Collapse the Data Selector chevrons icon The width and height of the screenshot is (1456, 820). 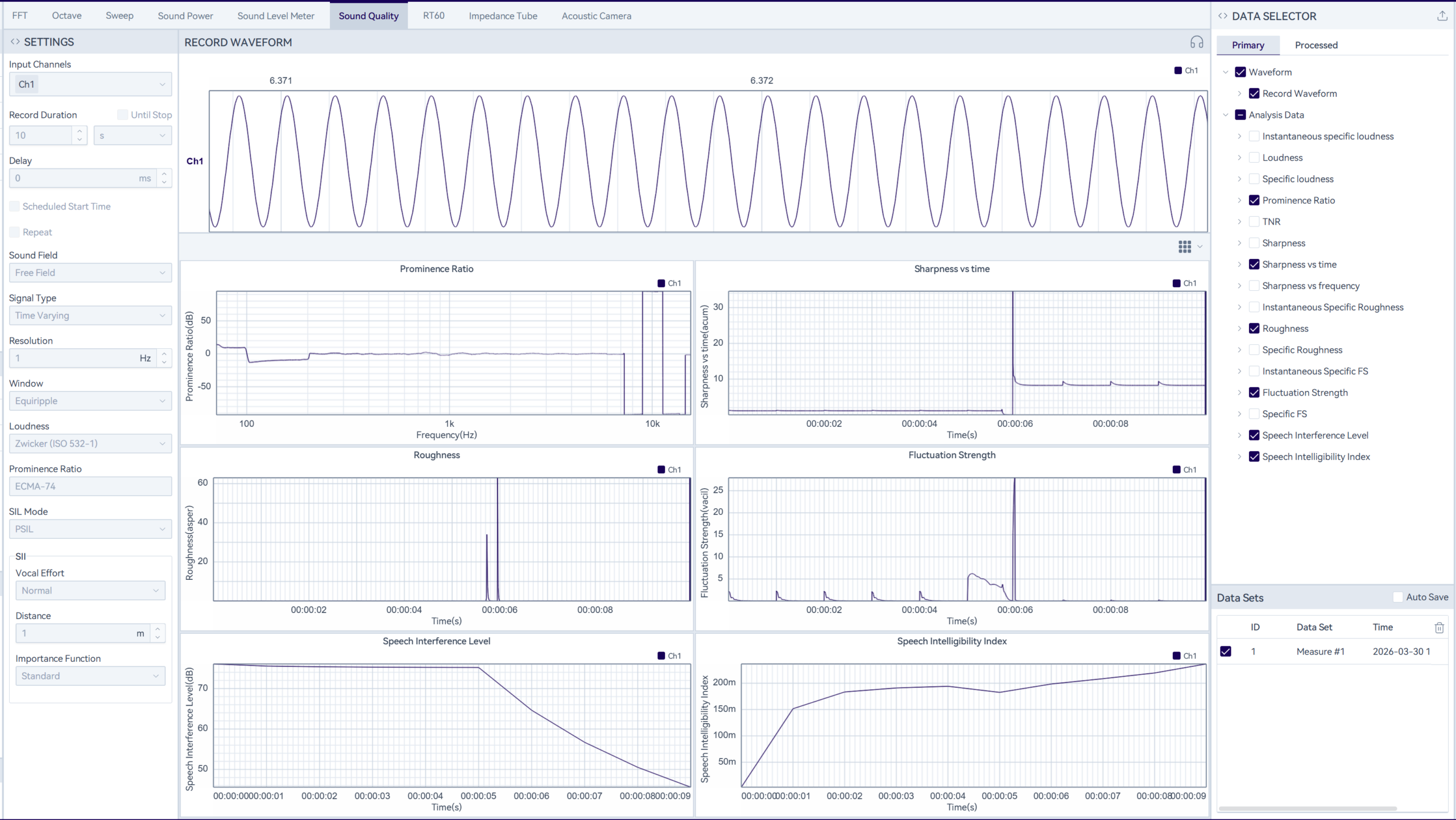pos(1222,16)
